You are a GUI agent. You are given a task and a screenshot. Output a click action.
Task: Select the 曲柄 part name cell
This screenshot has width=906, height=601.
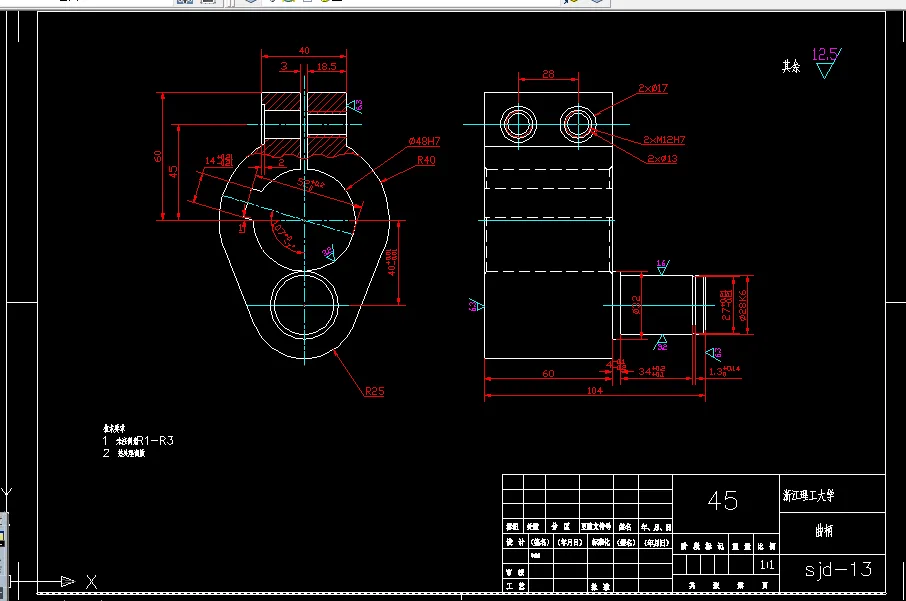pos(824,530)
